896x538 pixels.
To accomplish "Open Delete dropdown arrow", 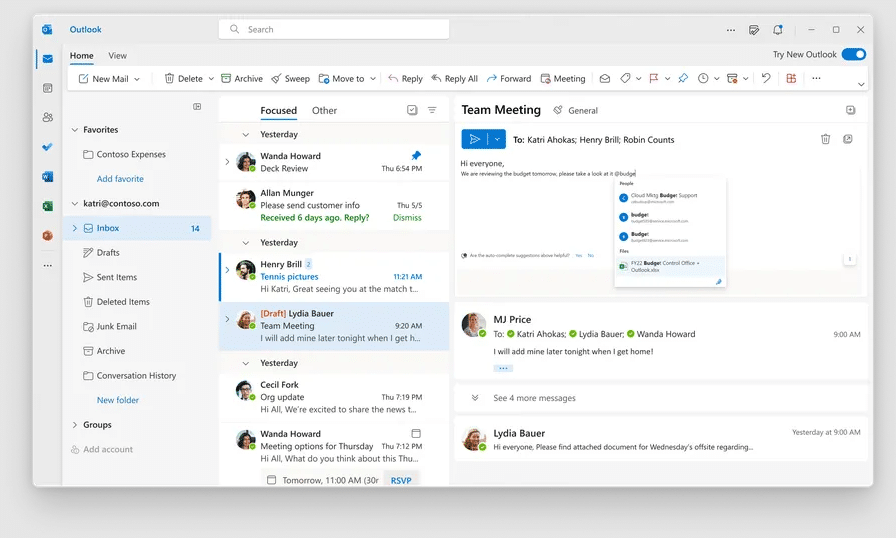I will click(211, 79).
